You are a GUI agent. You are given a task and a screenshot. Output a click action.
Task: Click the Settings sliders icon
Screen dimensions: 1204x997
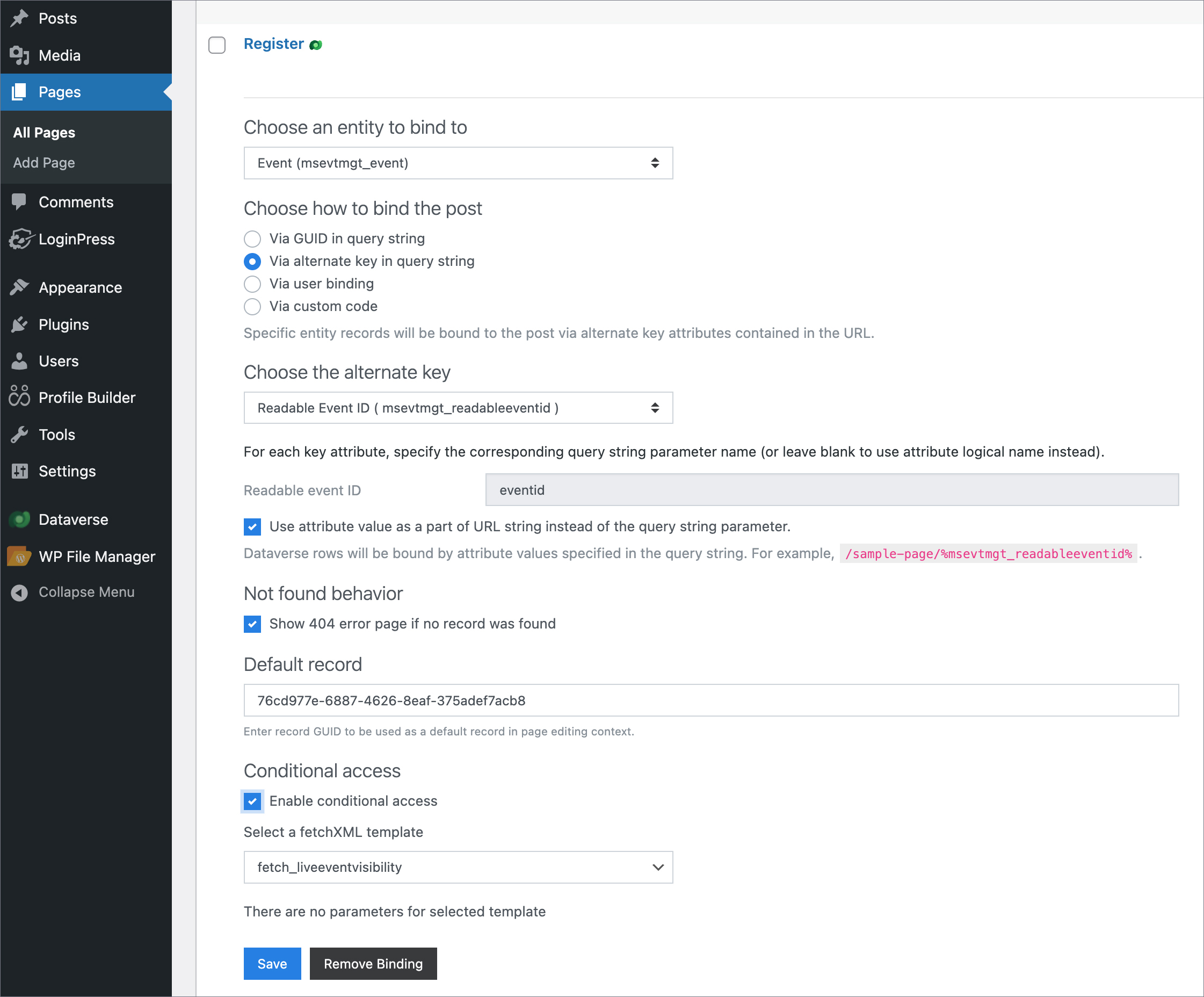(x=19, y=472)
